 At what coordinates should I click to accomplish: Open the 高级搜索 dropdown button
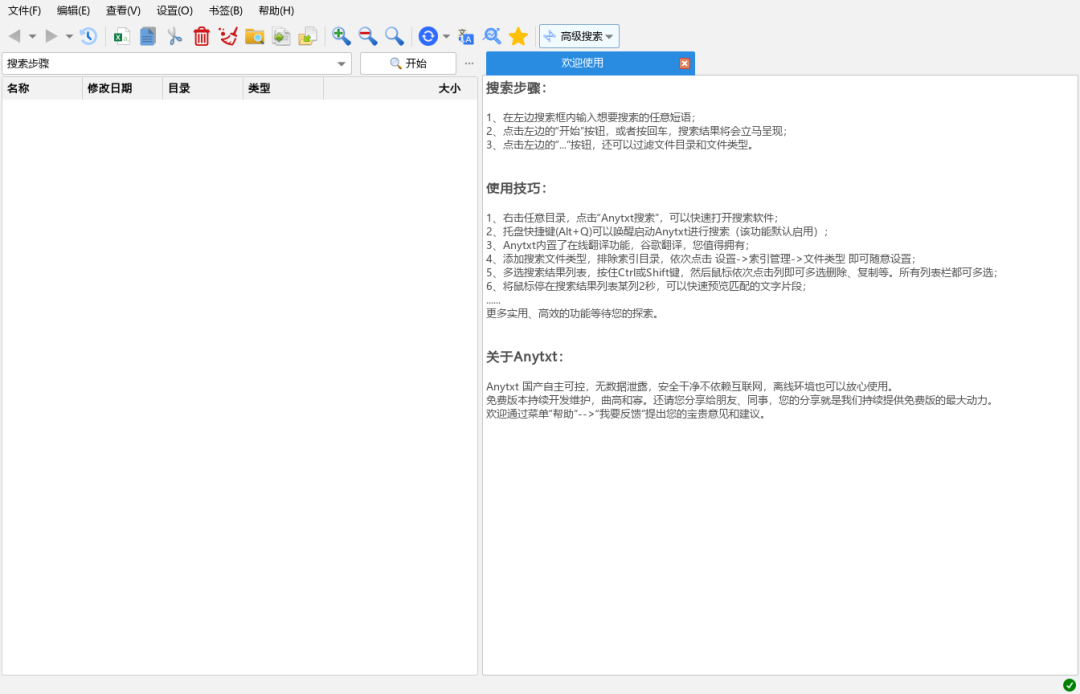(x=579, y=36)
